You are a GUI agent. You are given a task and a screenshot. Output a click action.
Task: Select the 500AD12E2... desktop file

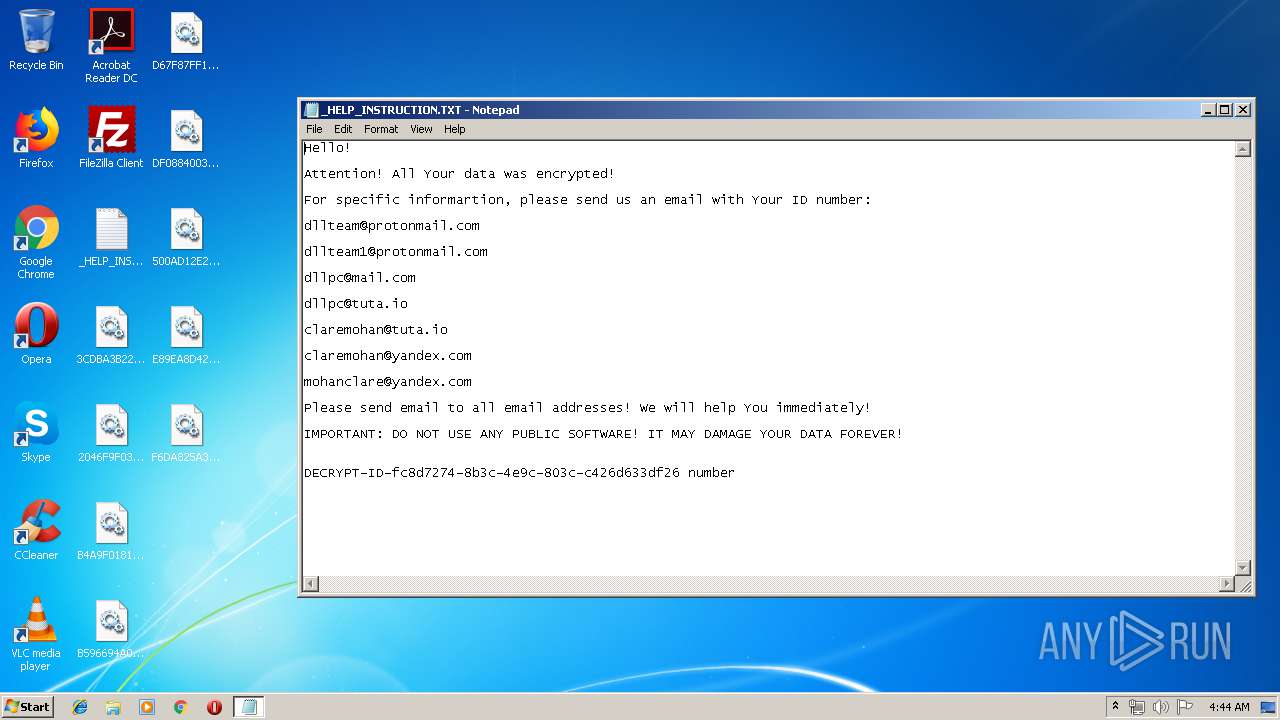(186, 236)
